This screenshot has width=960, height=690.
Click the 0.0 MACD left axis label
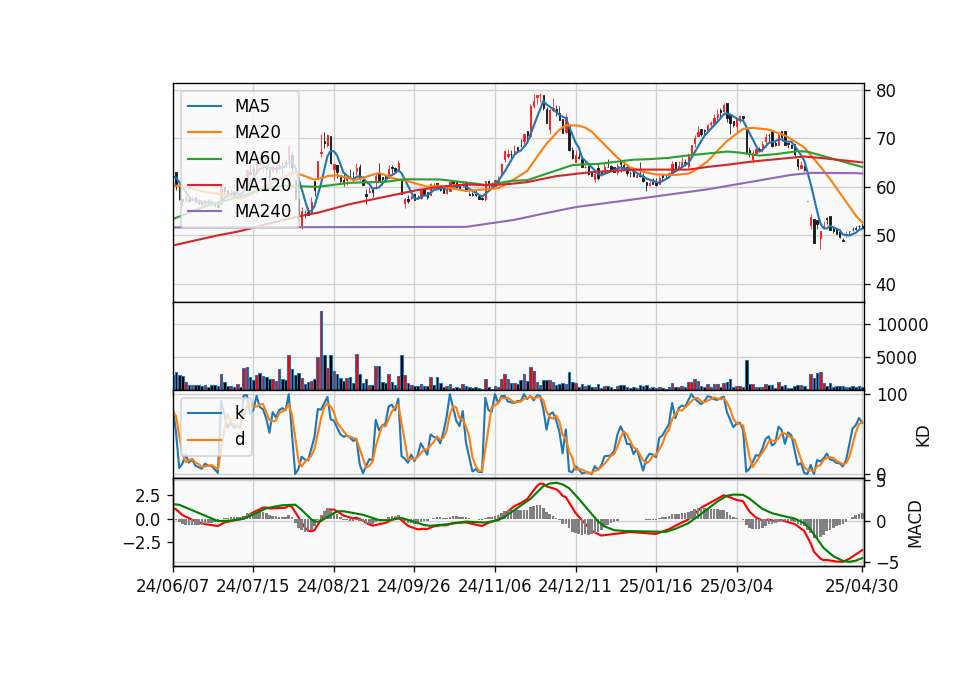click(x=148, y=519)
